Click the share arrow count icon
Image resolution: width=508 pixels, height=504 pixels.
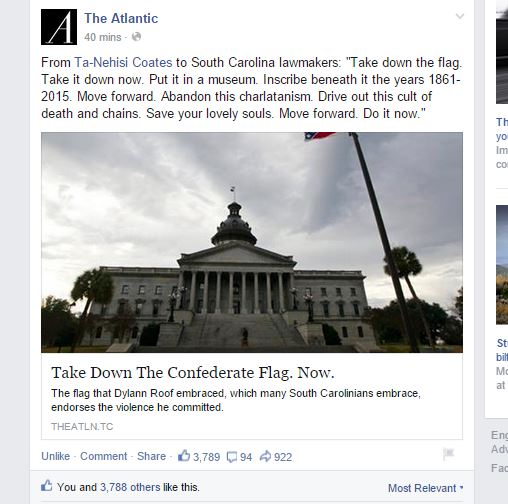click(x=265, y=456)
